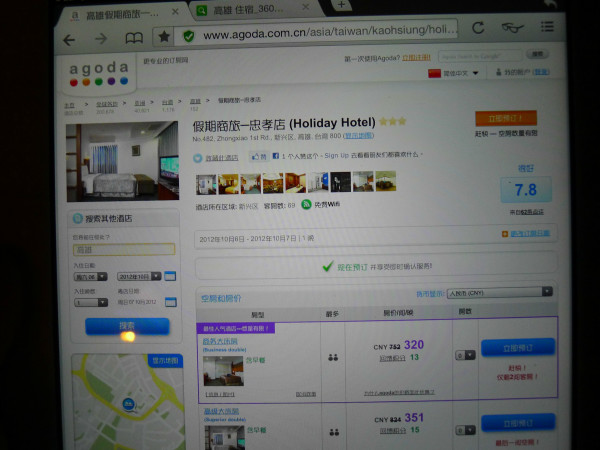
Task: Click the destination input field in search panel
Action: [x=124, y=249]
